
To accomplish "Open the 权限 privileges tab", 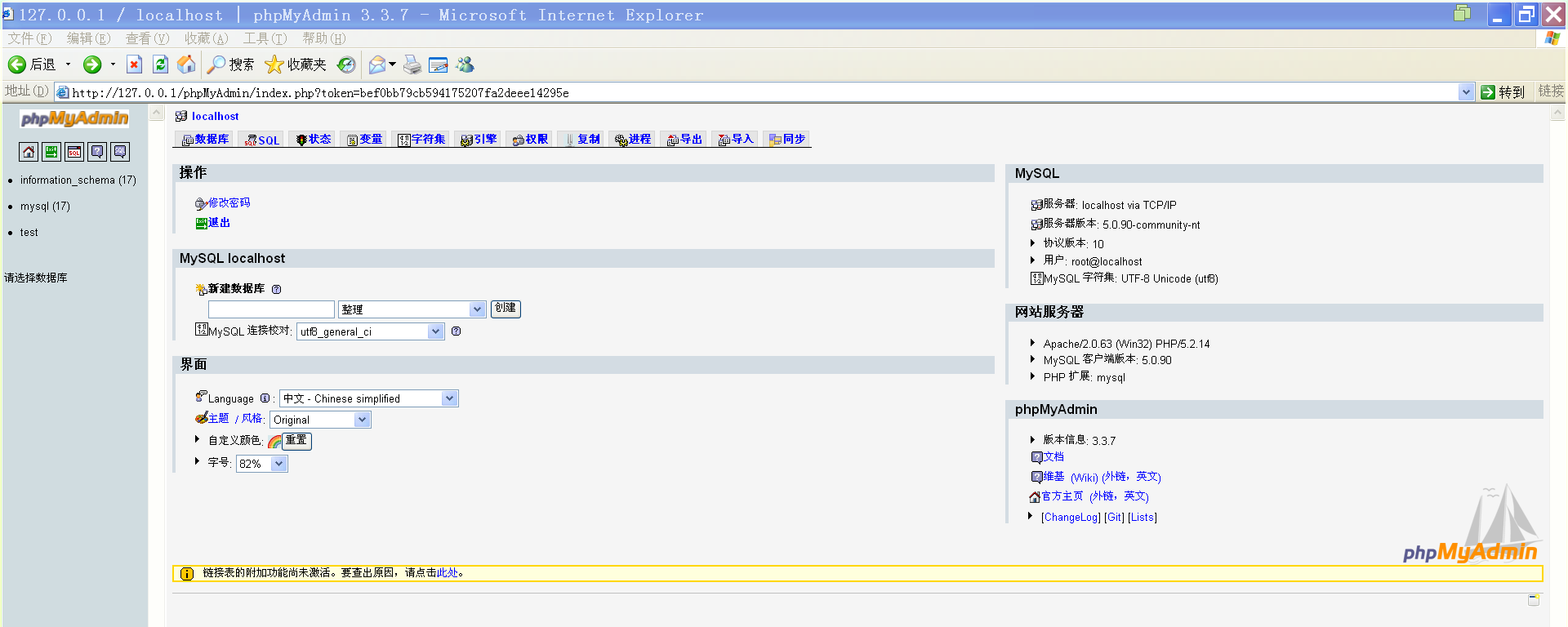I will click(x=530, y=140).
